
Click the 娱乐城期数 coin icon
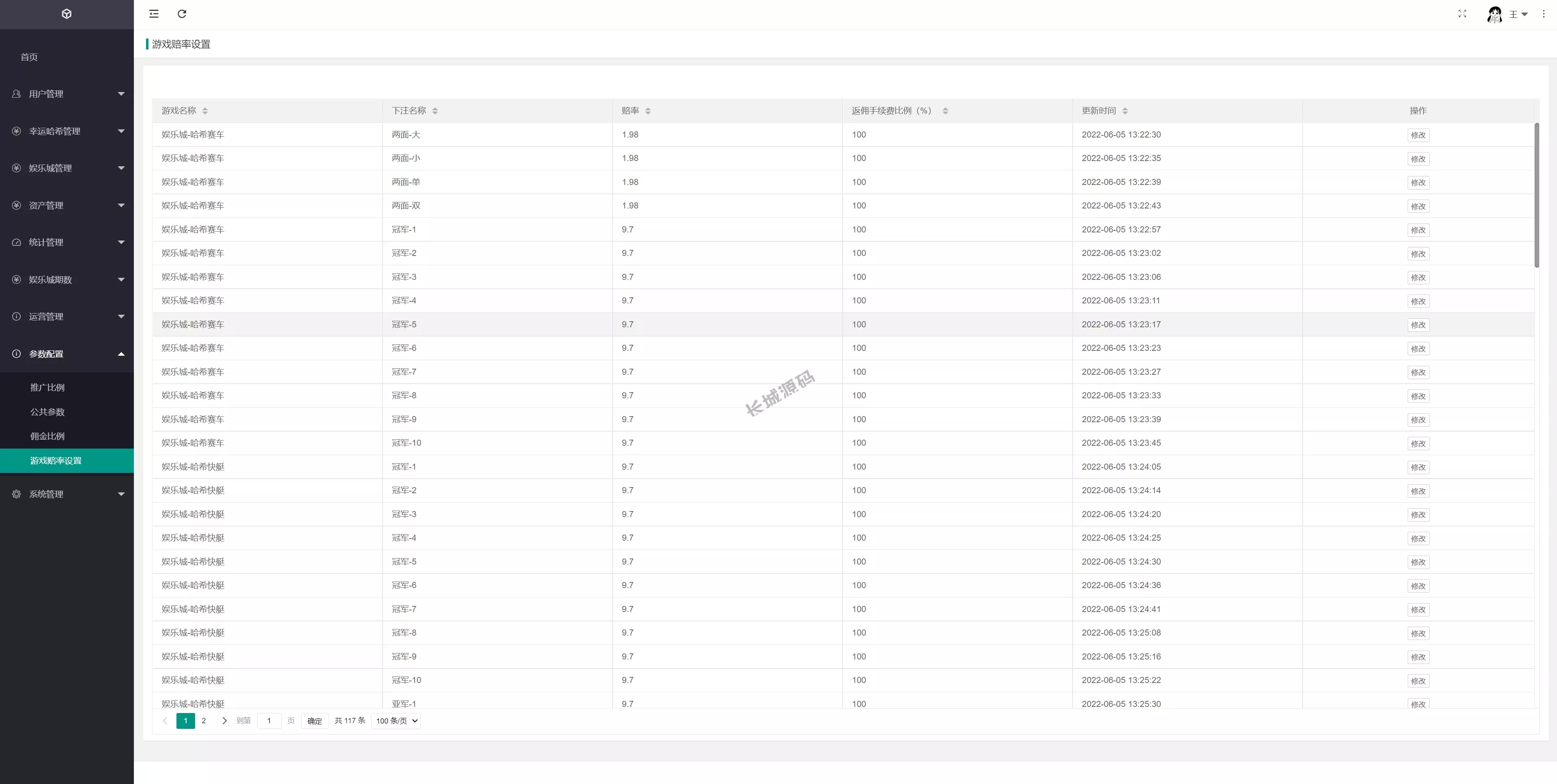tap(16, 279)
